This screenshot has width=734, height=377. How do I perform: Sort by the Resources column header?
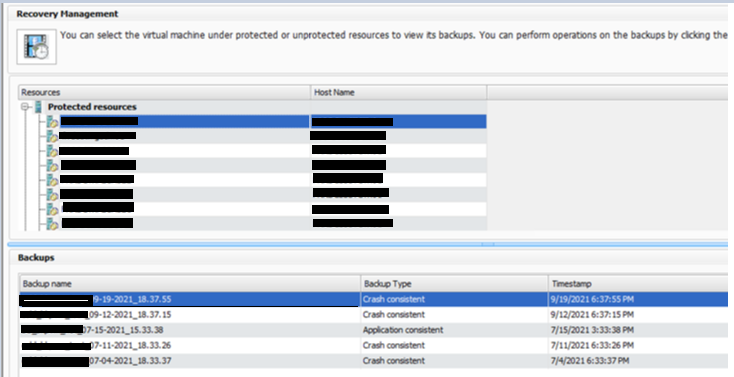click(x=165, y=92)
